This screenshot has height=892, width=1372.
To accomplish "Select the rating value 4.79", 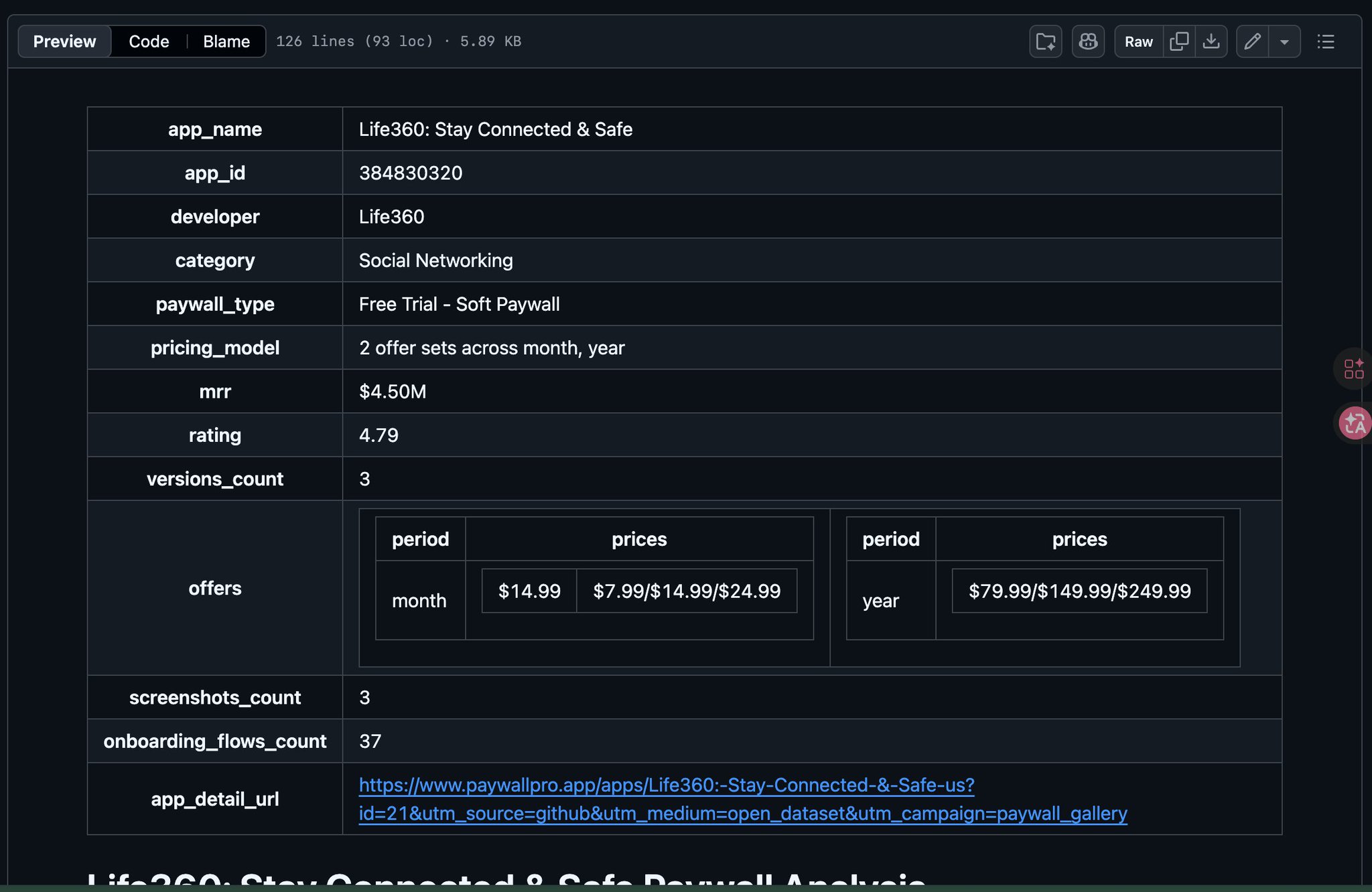I will click(379, 435).
